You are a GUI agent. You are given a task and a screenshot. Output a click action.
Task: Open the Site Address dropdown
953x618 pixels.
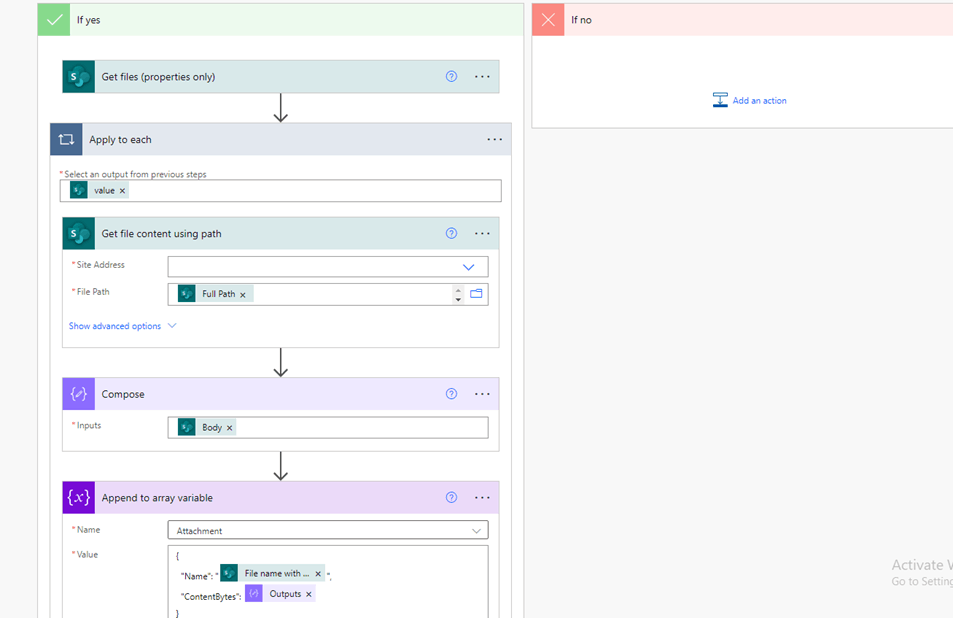(x=467, y=266)
